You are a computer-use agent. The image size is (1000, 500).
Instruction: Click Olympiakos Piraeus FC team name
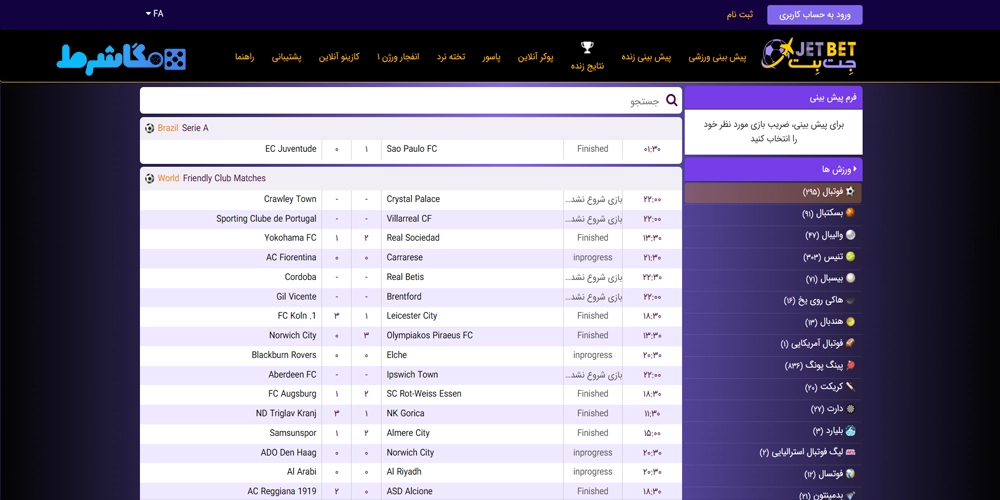pyautogui.click(x=430, y=335)
